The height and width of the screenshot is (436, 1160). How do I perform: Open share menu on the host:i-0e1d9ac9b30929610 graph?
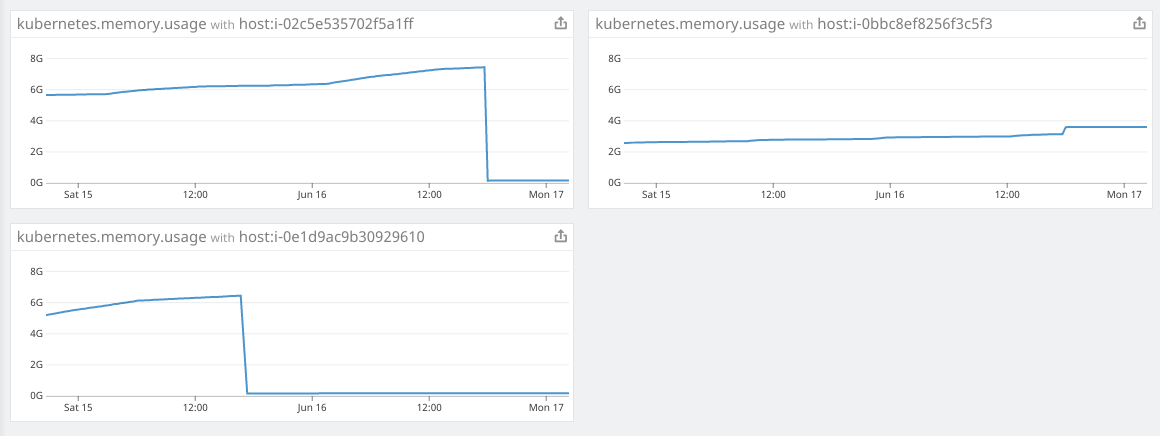[x=561, y=237]
